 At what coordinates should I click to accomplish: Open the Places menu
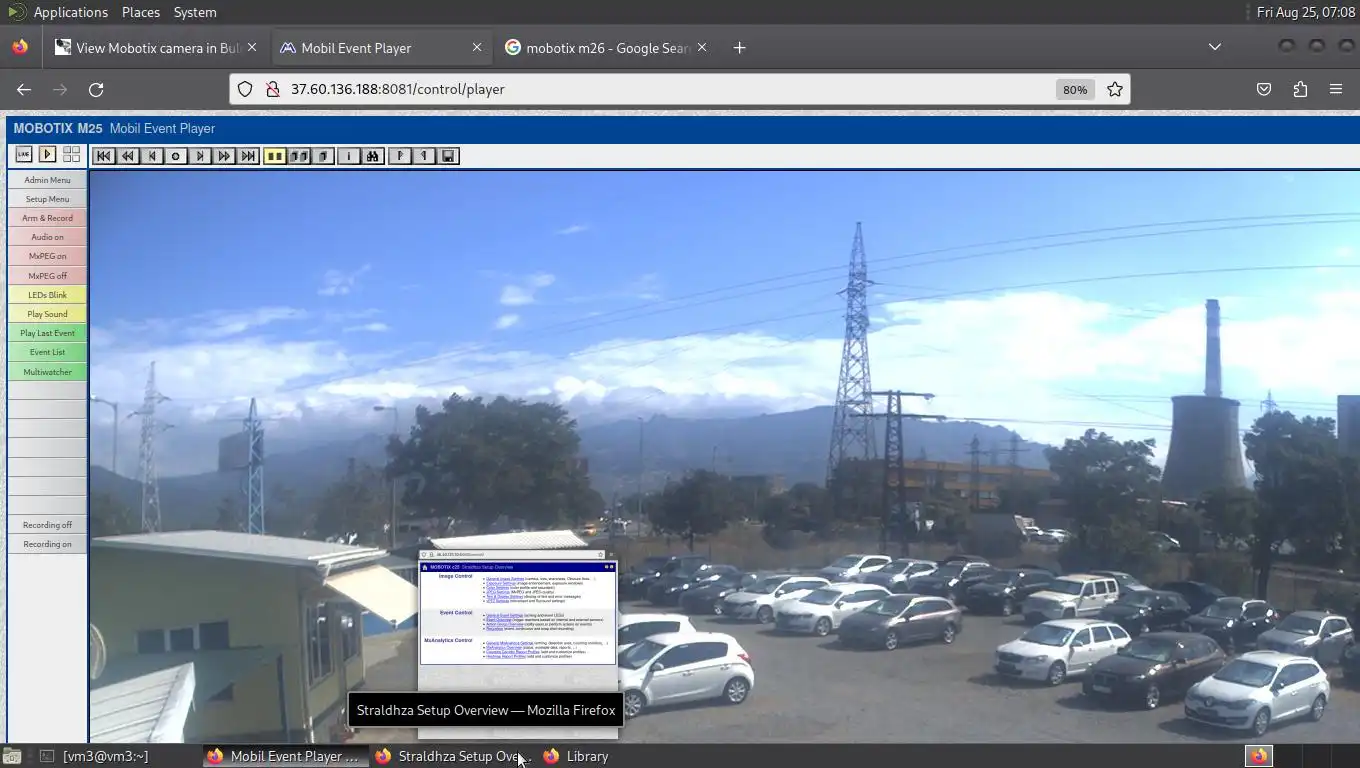coord(141,12)
